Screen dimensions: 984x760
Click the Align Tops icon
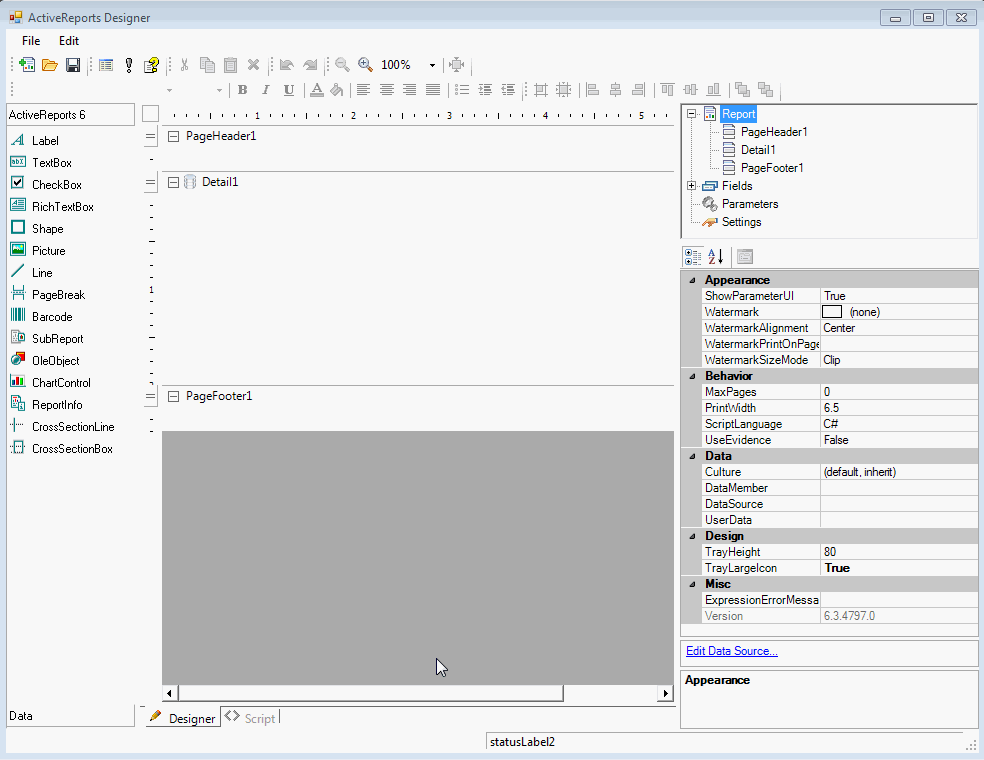(x=667, y=90)
